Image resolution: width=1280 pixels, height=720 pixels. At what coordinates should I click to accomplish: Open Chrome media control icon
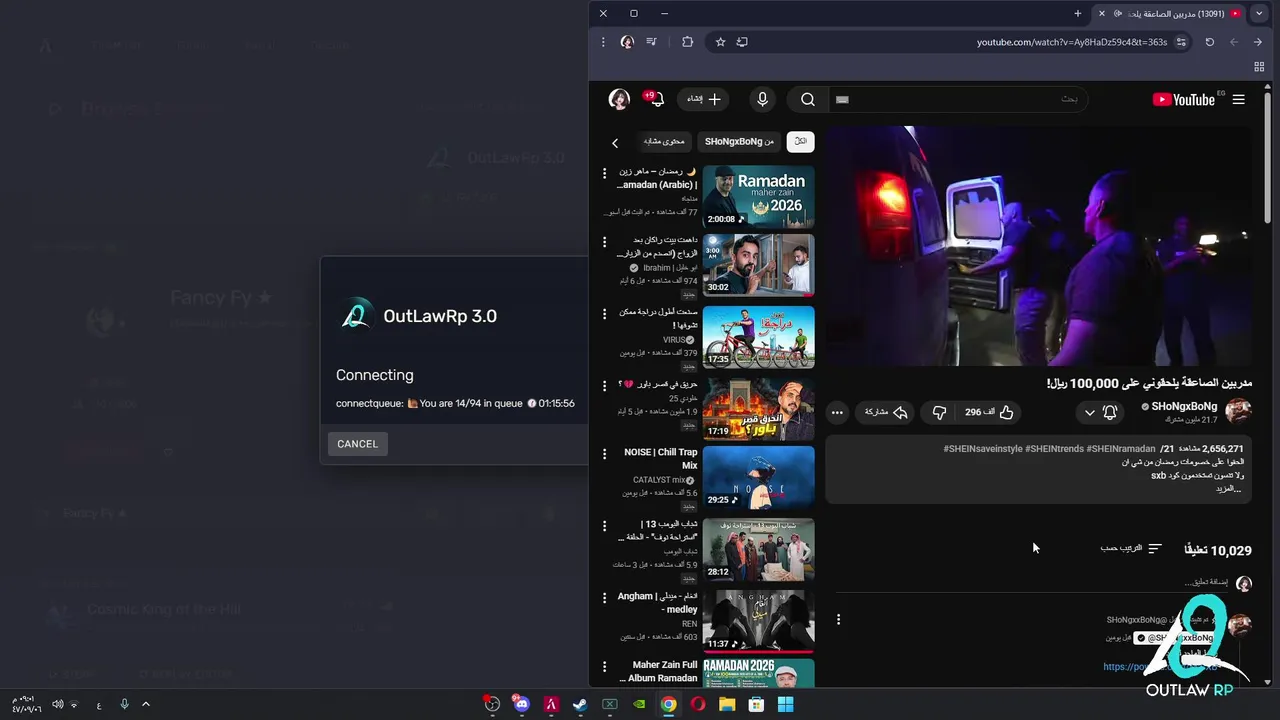click(x=652, y=42)
